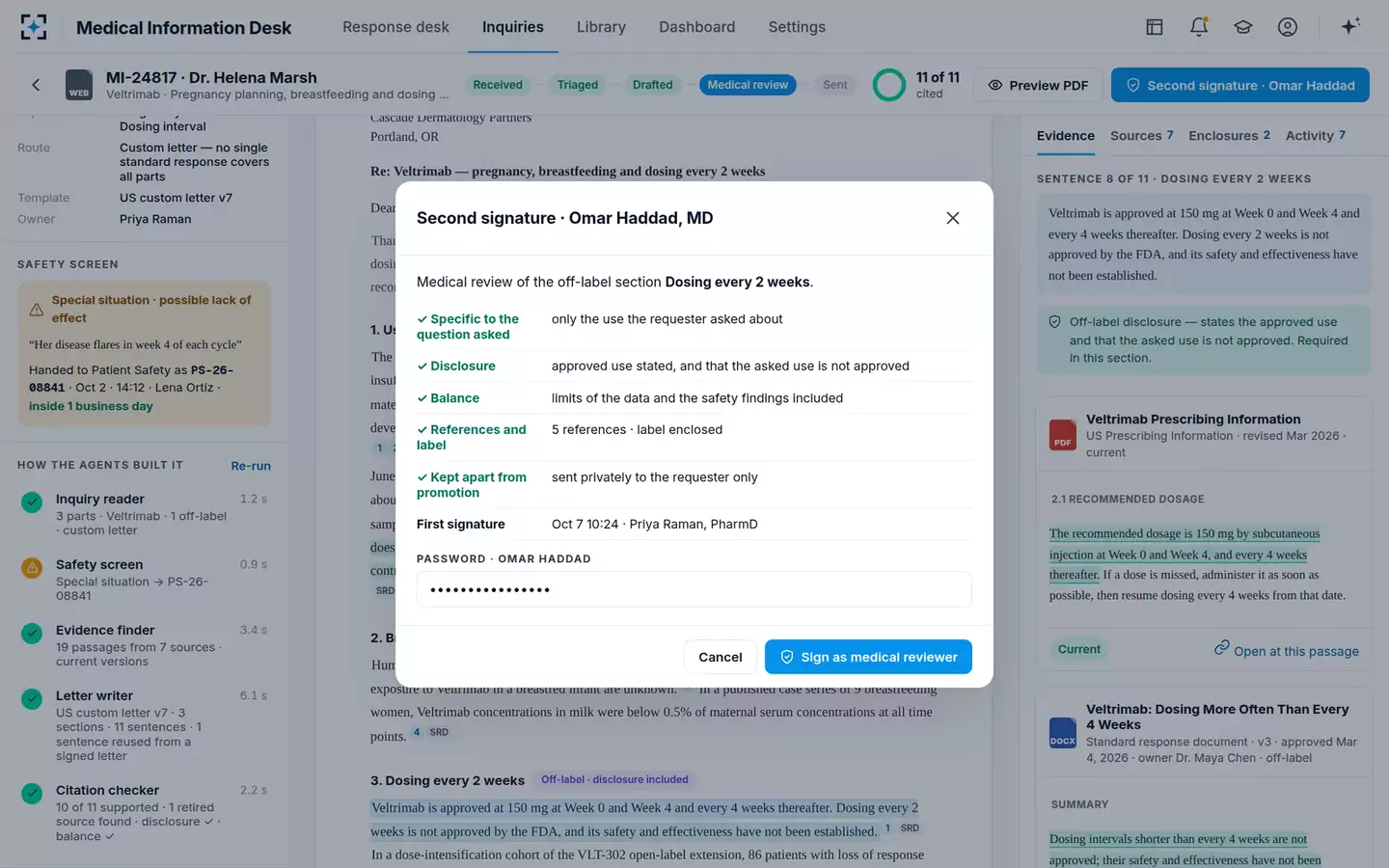Select the Medical review workflow stage
1389x868 pixels.
pos(748,85)
